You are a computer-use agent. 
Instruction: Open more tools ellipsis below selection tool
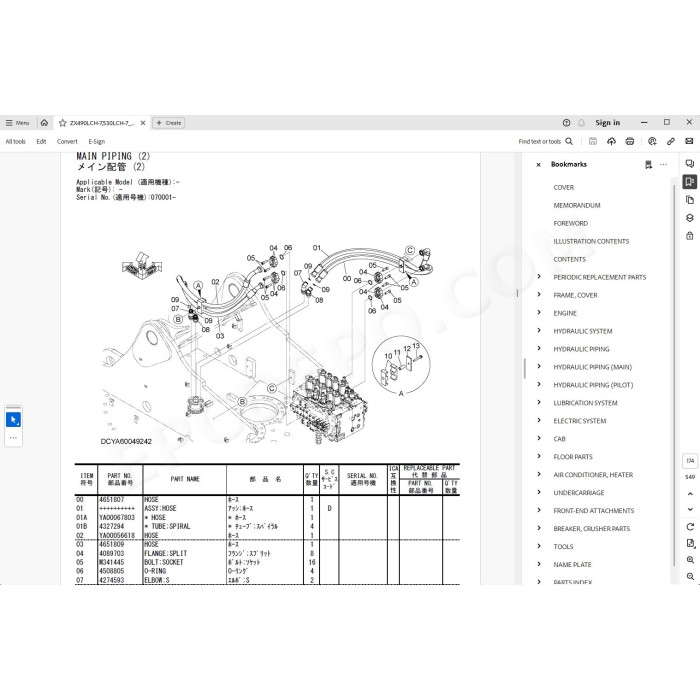pos(13,438)
